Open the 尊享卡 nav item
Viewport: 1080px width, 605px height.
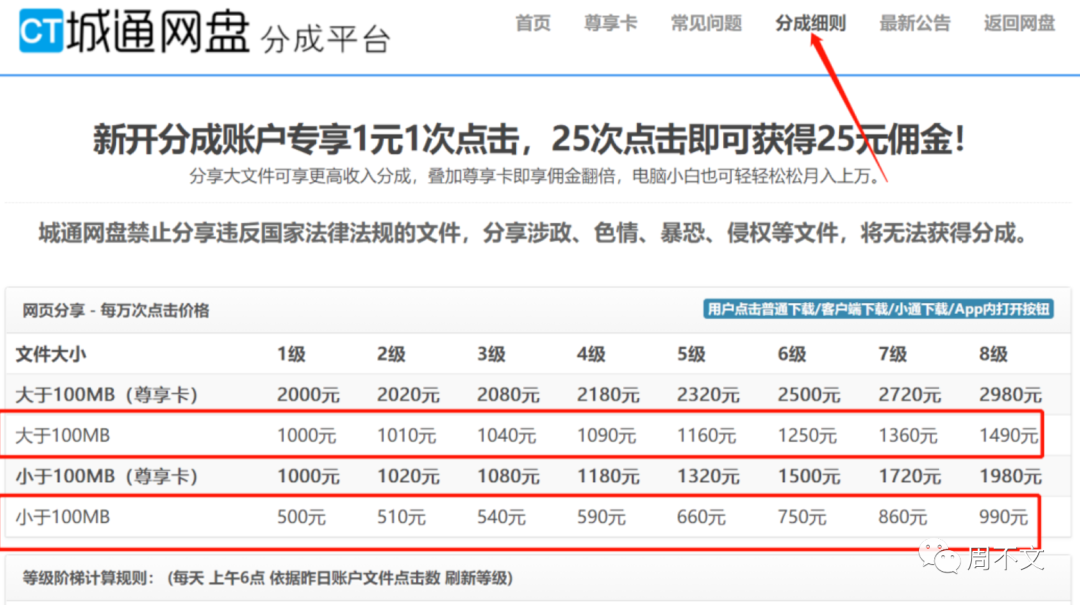click(x=610, y=23)
